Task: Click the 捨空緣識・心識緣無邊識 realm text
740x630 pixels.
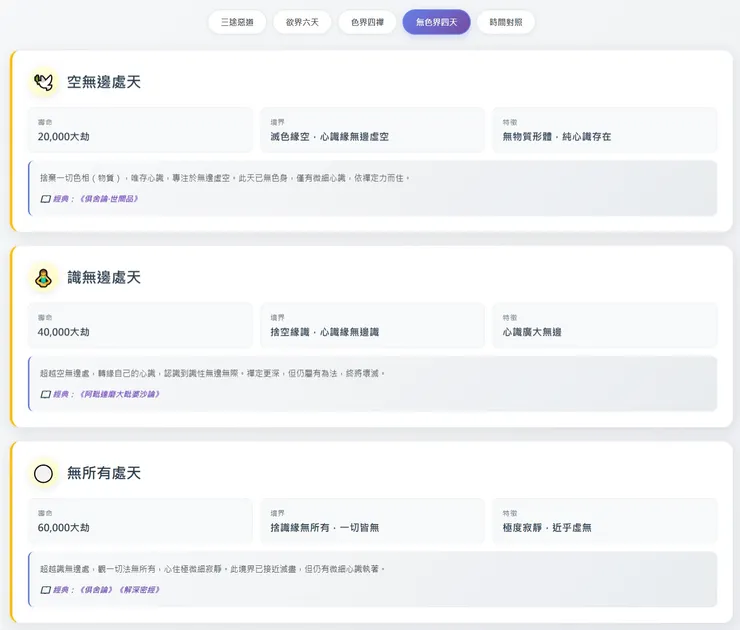Action: tap(325, 332)
